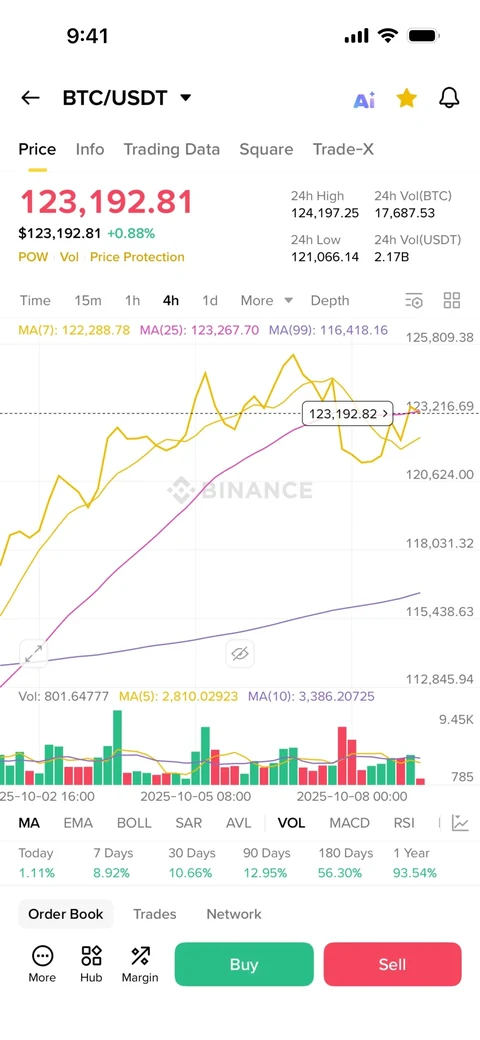
Task: Toggle the RSI sub-indicator
Action: [404, 823]
